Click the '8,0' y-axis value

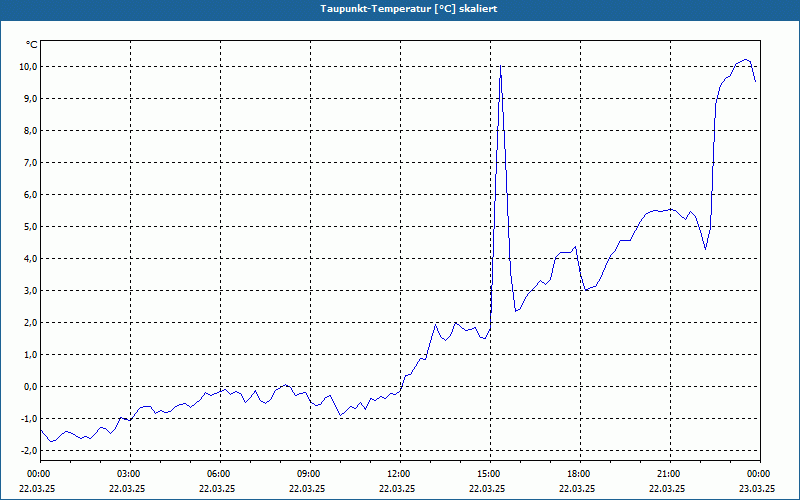[x=30, y=131]
